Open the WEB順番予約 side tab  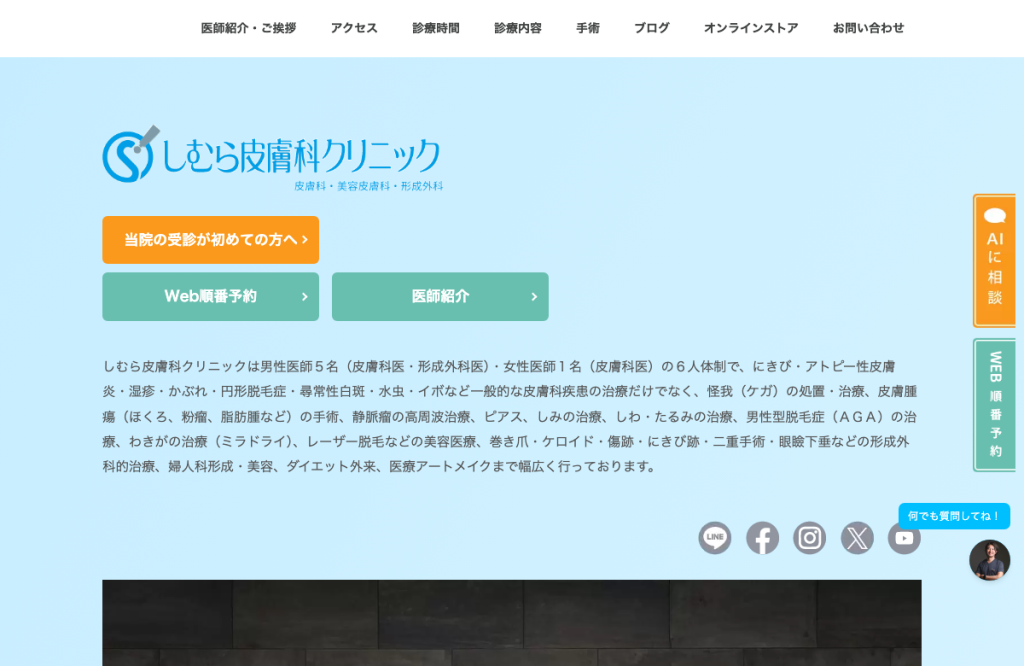[x=995, y=405]
